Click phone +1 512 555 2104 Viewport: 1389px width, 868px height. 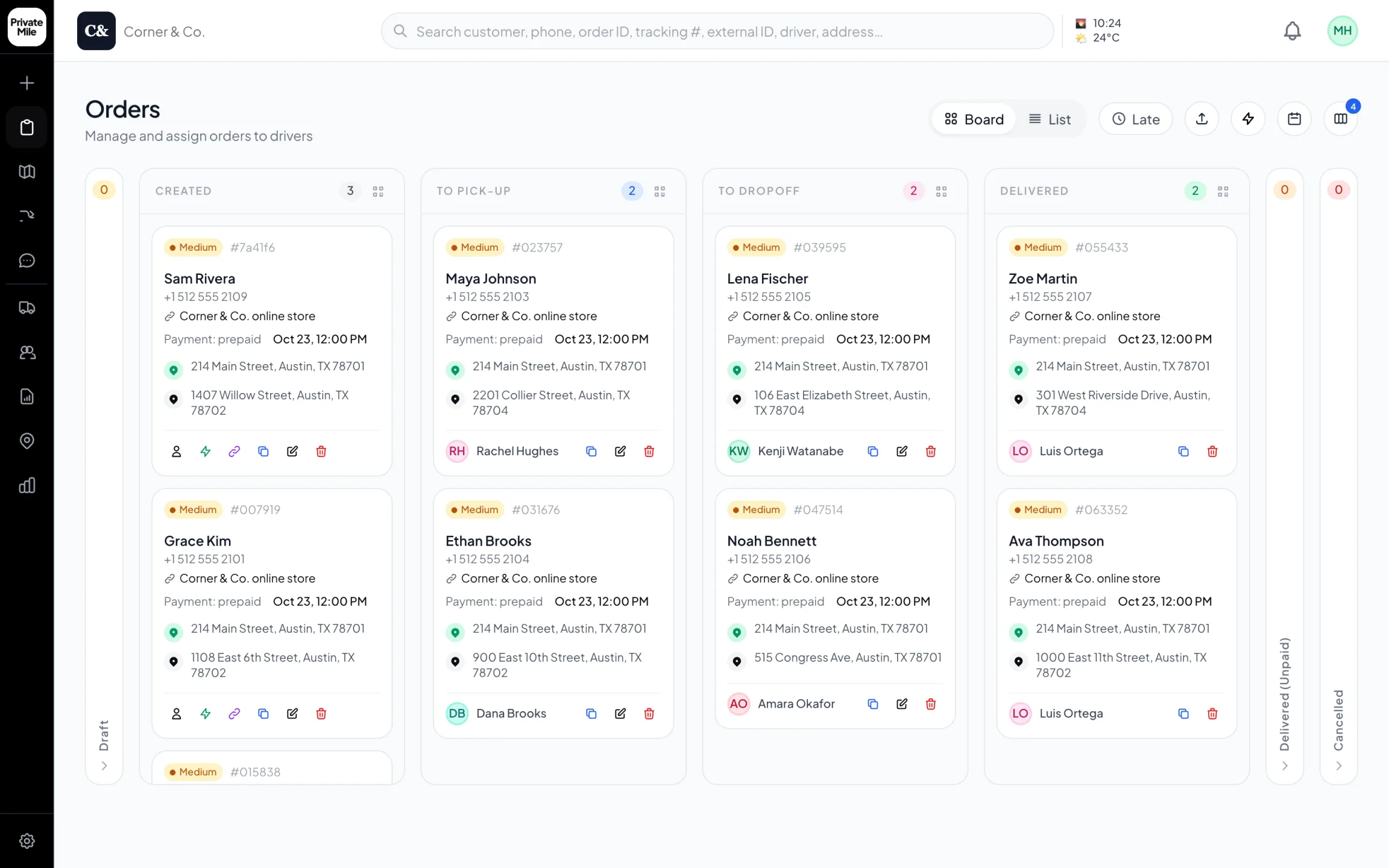tap(487, 559)
